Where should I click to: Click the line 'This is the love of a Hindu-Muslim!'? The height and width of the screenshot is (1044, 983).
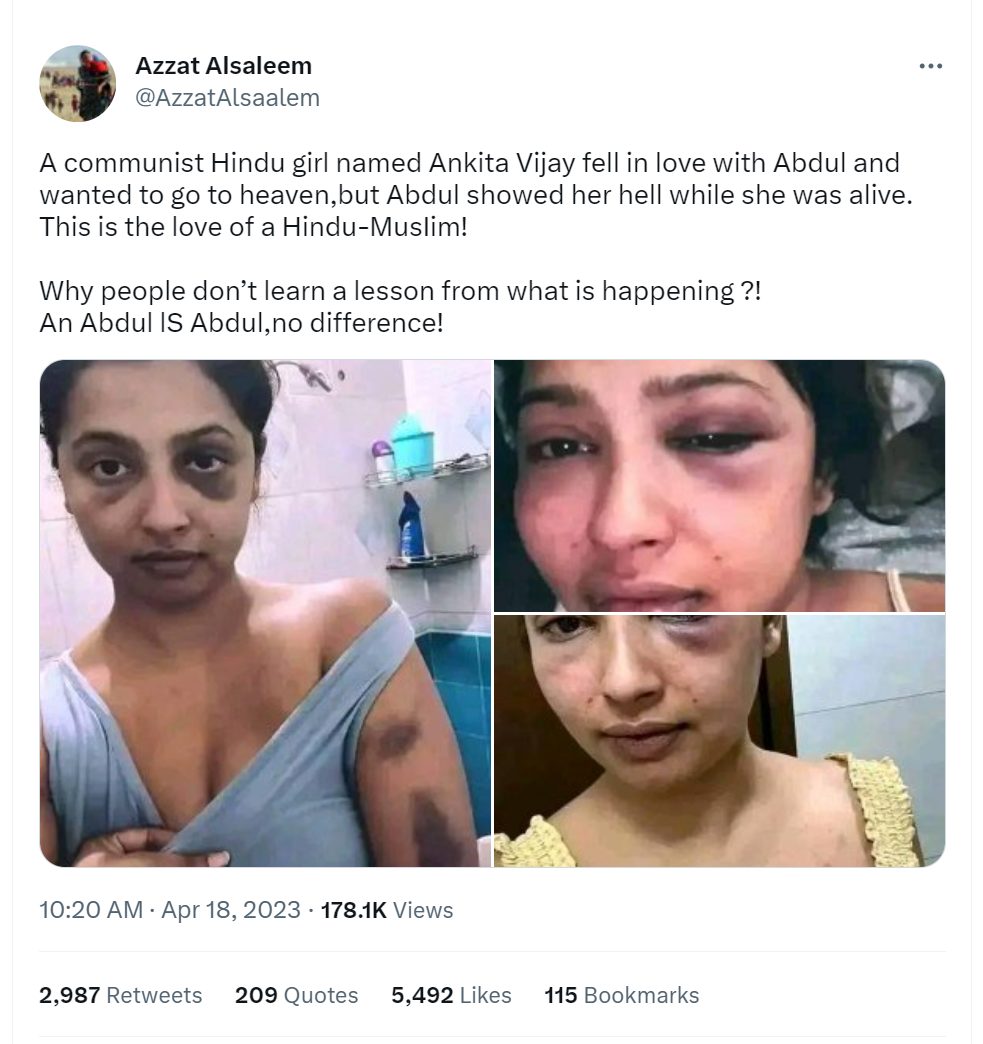[x=254, y=227]
